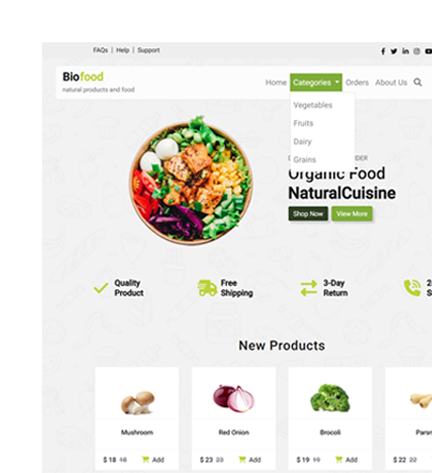Viewport: 432px width, 473px height.
Task: Open the Instagram social icon
Action: pos(417,51)
